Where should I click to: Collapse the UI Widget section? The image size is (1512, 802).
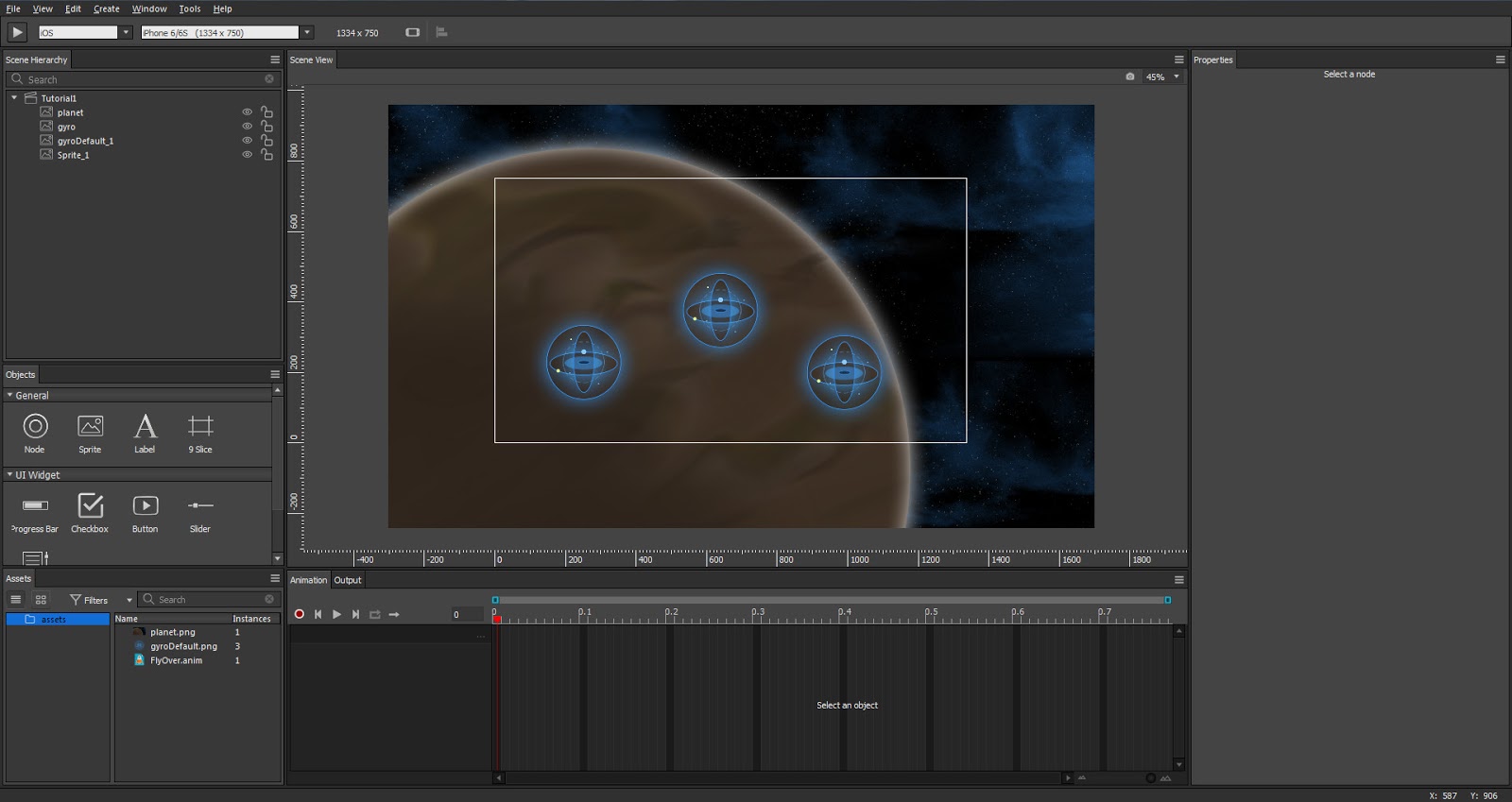(9, 474)
